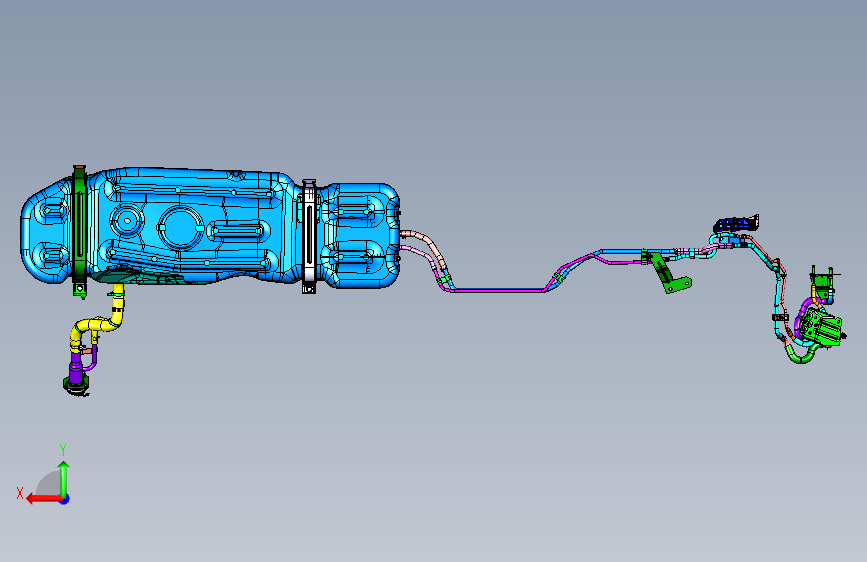This screenshot has height=562, width=867.
Task: Click the red X axis arrow of triad
Action: click(x=43, y=499)
